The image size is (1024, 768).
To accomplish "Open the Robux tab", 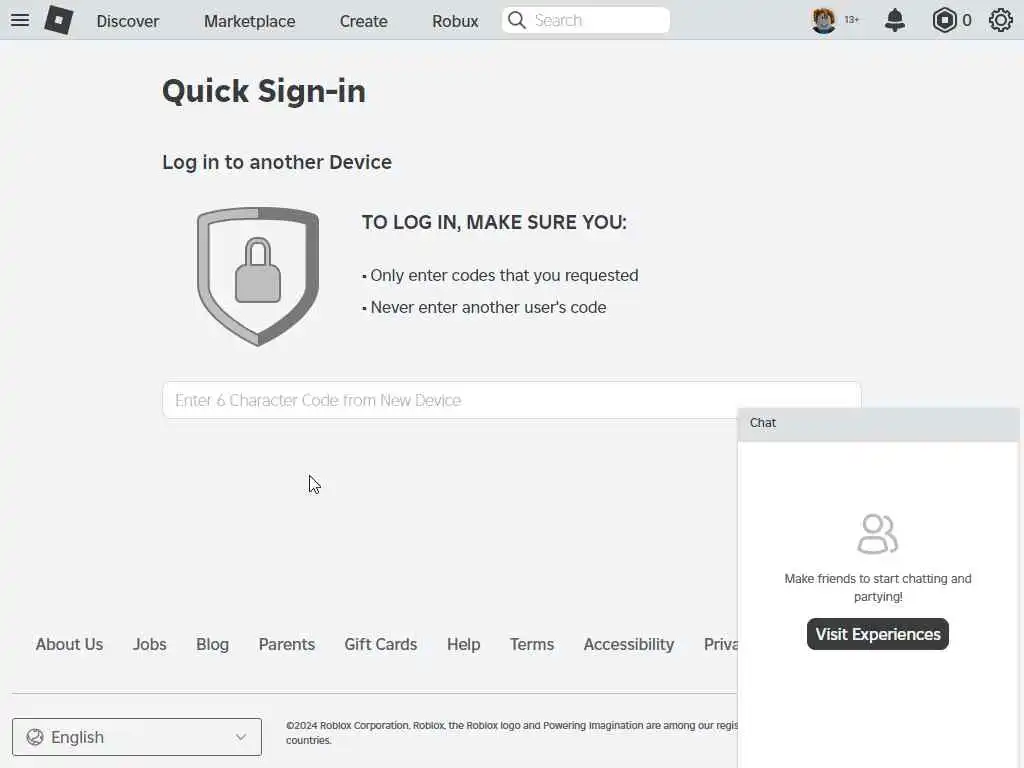I will point(455,21).
